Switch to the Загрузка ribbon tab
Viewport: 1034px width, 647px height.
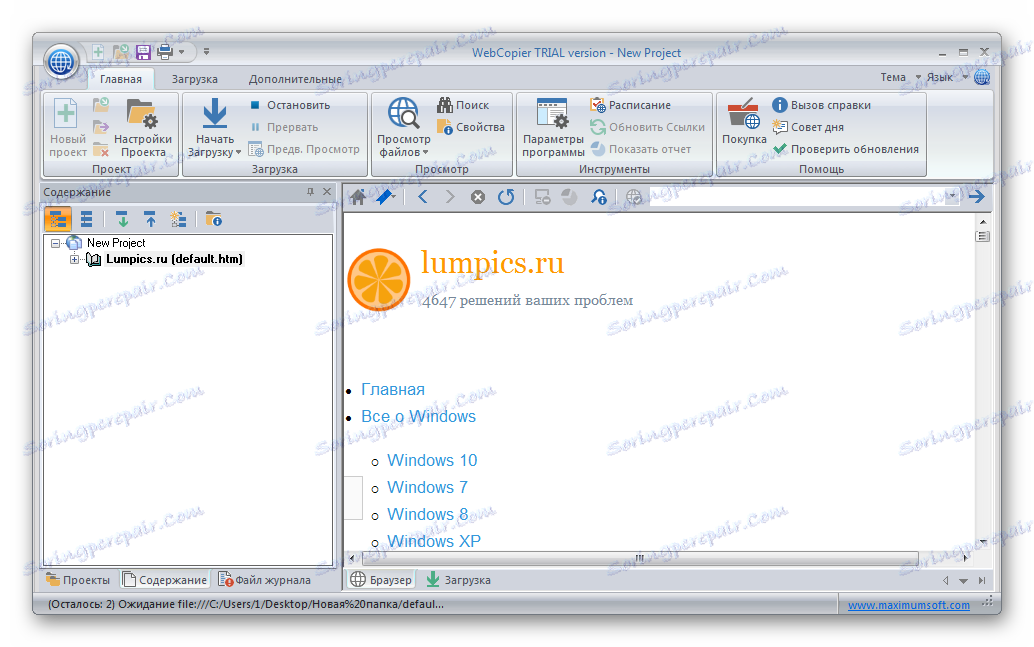[x=195, y=79]
